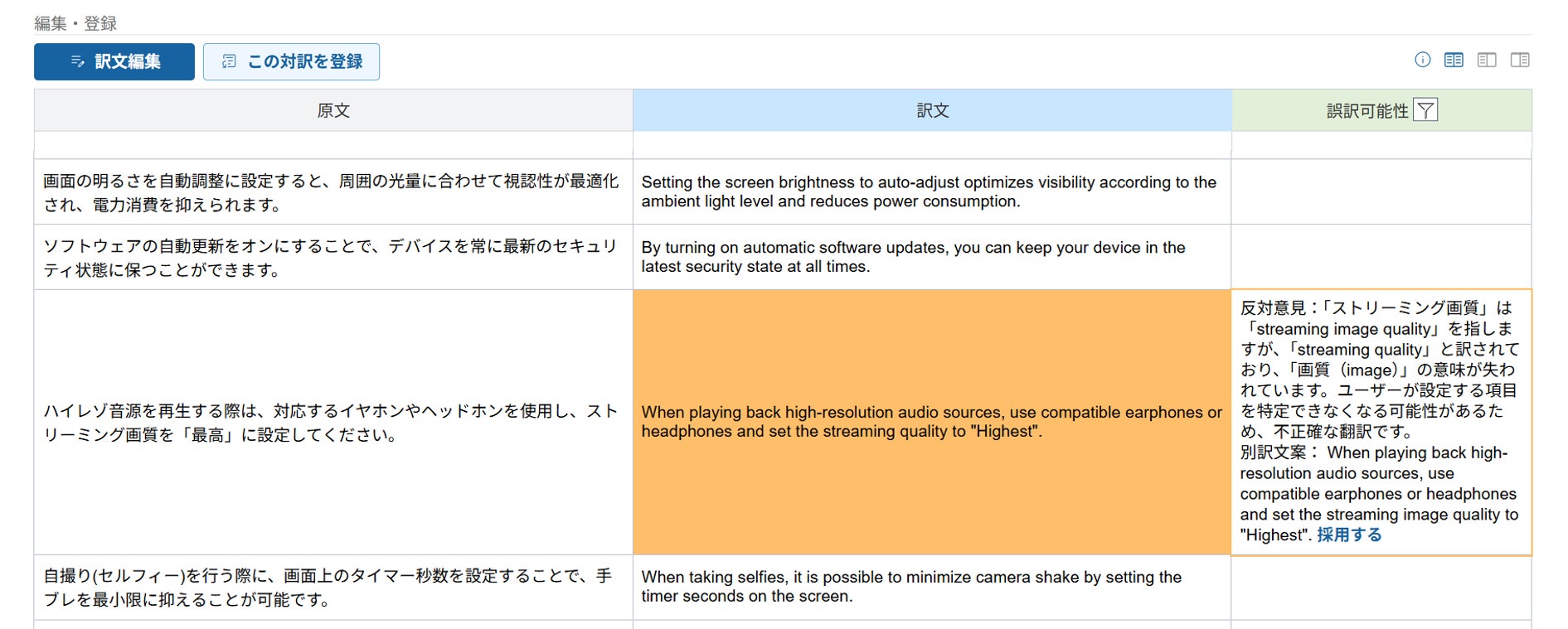Image resolution: width=1568 pixels, height=629 pixels.
Task: Click the ソフトウェアの自動更新 source text cell
Action: click(333, 257)
